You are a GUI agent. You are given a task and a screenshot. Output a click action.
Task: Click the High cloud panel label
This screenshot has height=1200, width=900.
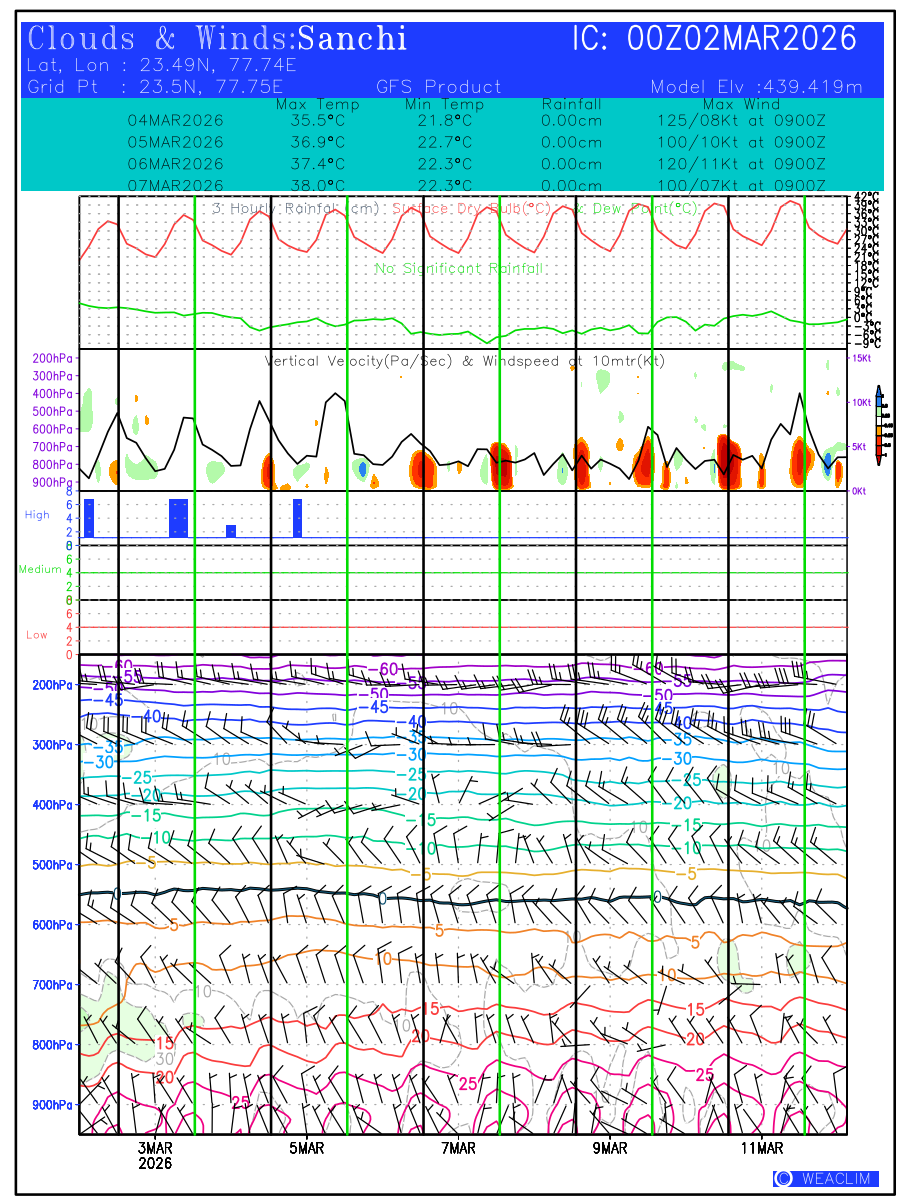(37, 514)
